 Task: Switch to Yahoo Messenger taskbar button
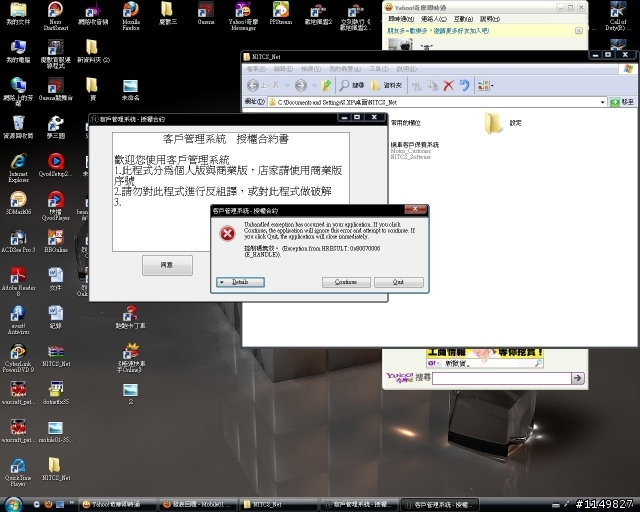[117, 505]
